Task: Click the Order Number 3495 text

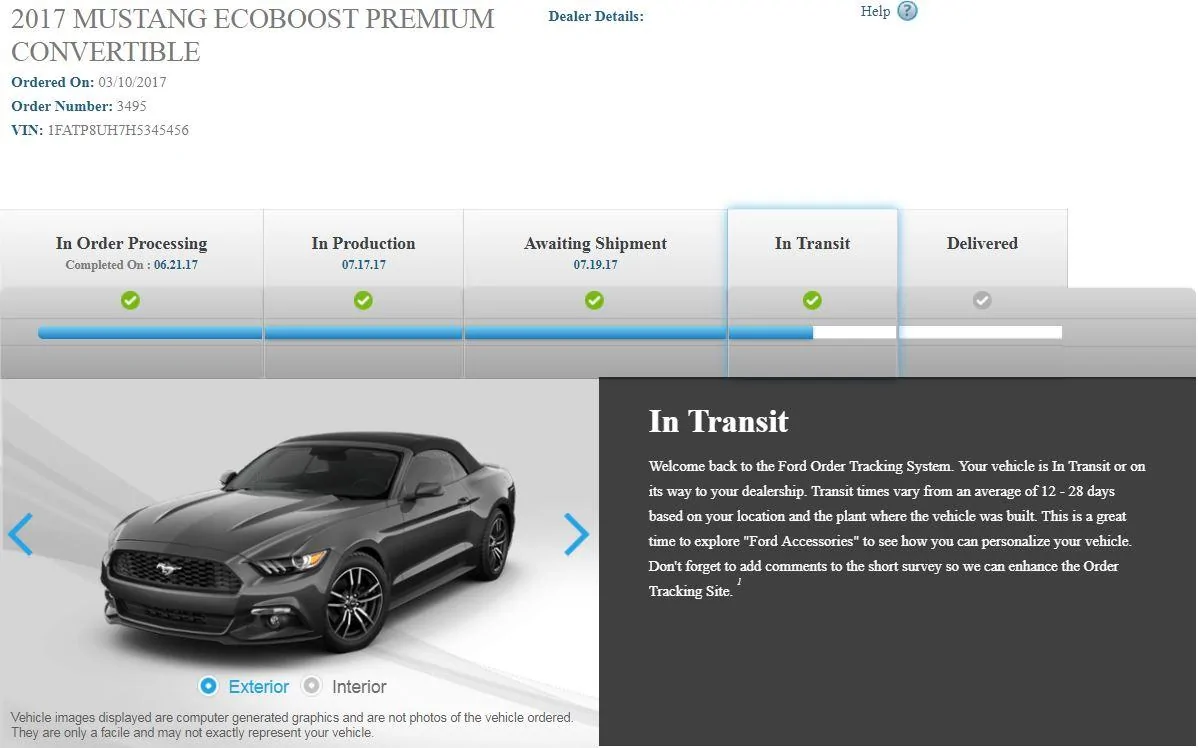Action: pyautogui.click(x=79, y=106)
